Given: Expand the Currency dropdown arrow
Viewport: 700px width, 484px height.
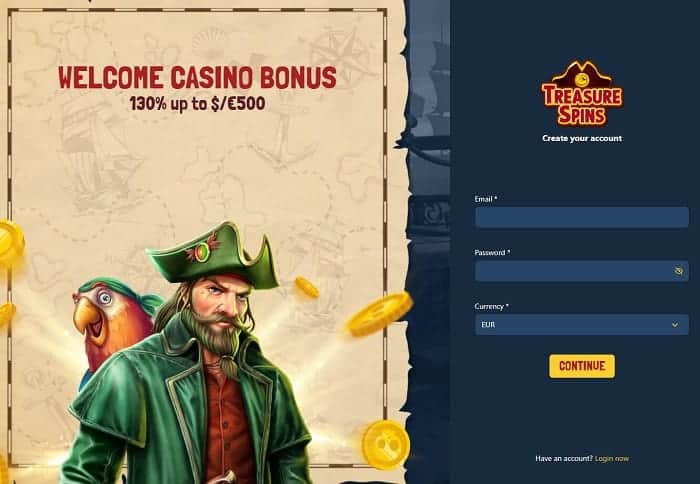Looking at the screenshot, I should (675, 325).
